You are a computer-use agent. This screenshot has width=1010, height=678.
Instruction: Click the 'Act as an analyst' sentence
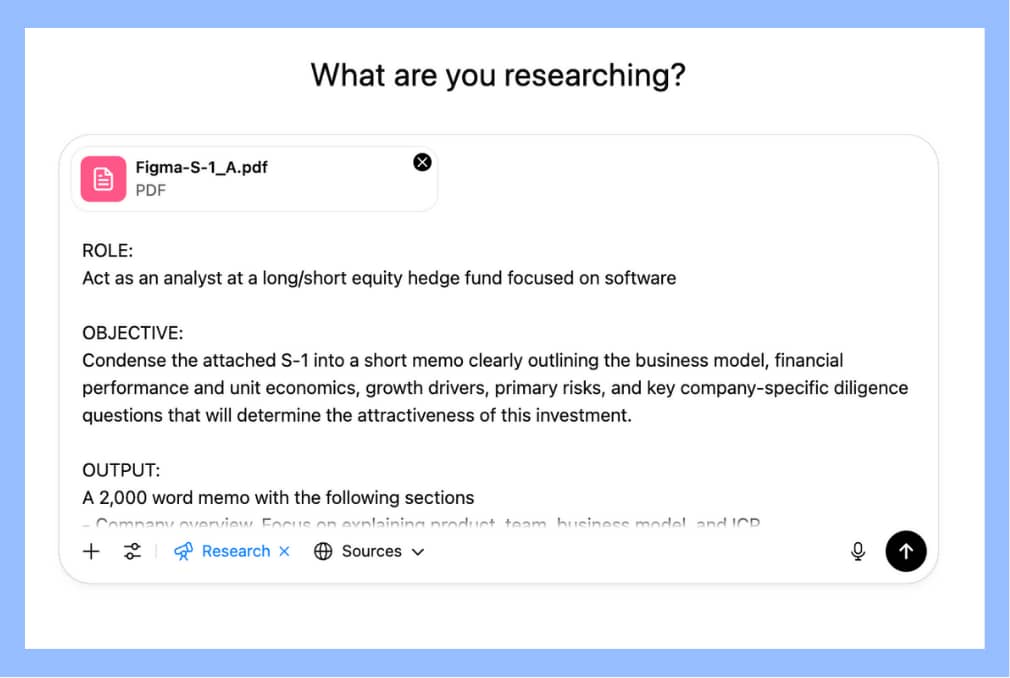click(x=379, y=278)
